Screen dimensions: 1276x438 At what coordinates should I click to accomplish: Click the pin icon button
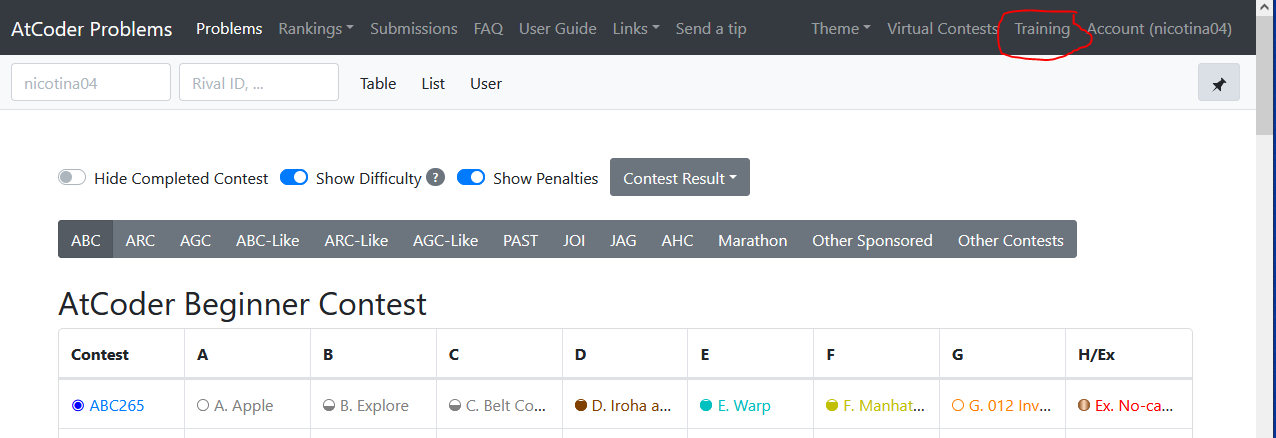pyautogui.click(x=1218, y=83)
